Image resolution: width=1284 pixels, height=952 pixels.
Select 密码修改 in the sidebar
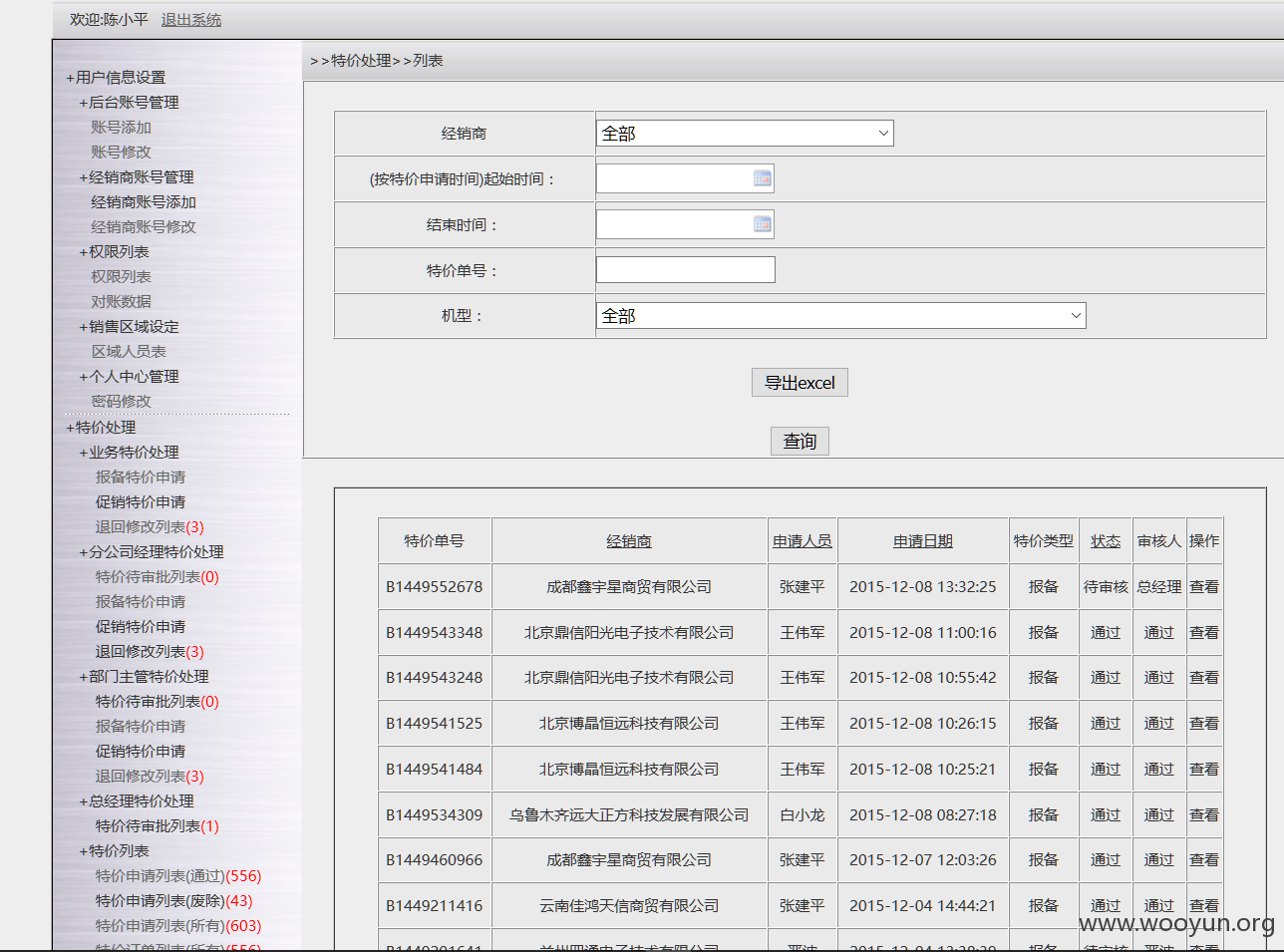[x=122, y=401]
